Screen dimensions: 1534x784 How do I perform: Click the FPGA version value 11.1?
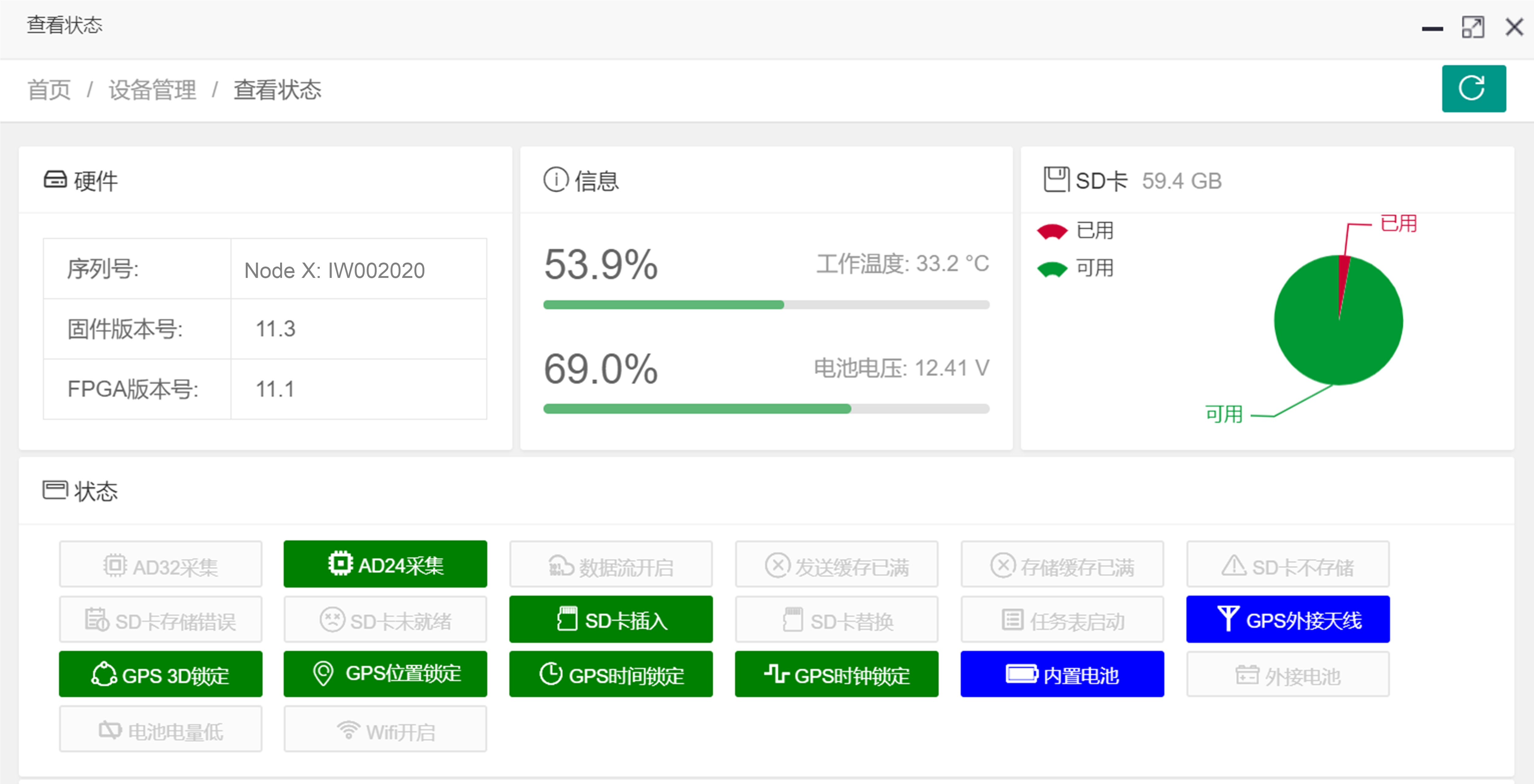click(x=275, y=389)
